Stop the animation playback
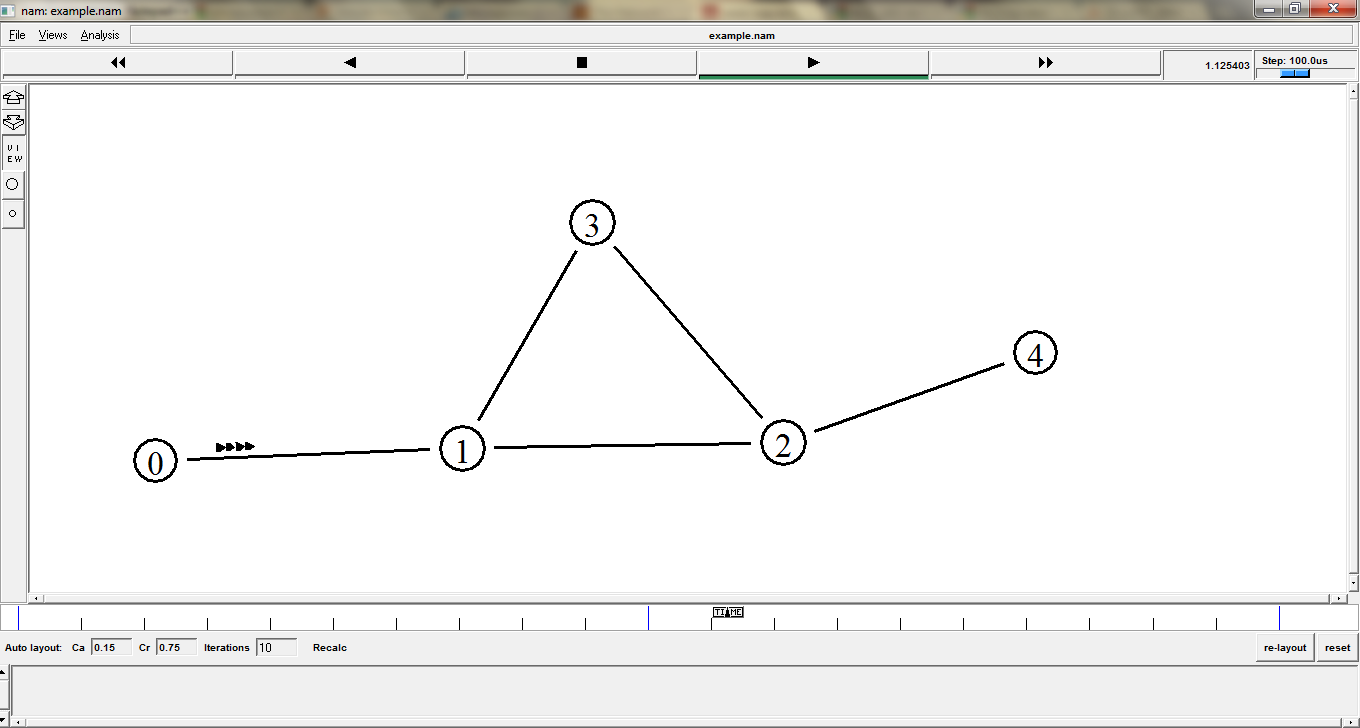This screenshot has height=728, width=1360. coord(582,62)
